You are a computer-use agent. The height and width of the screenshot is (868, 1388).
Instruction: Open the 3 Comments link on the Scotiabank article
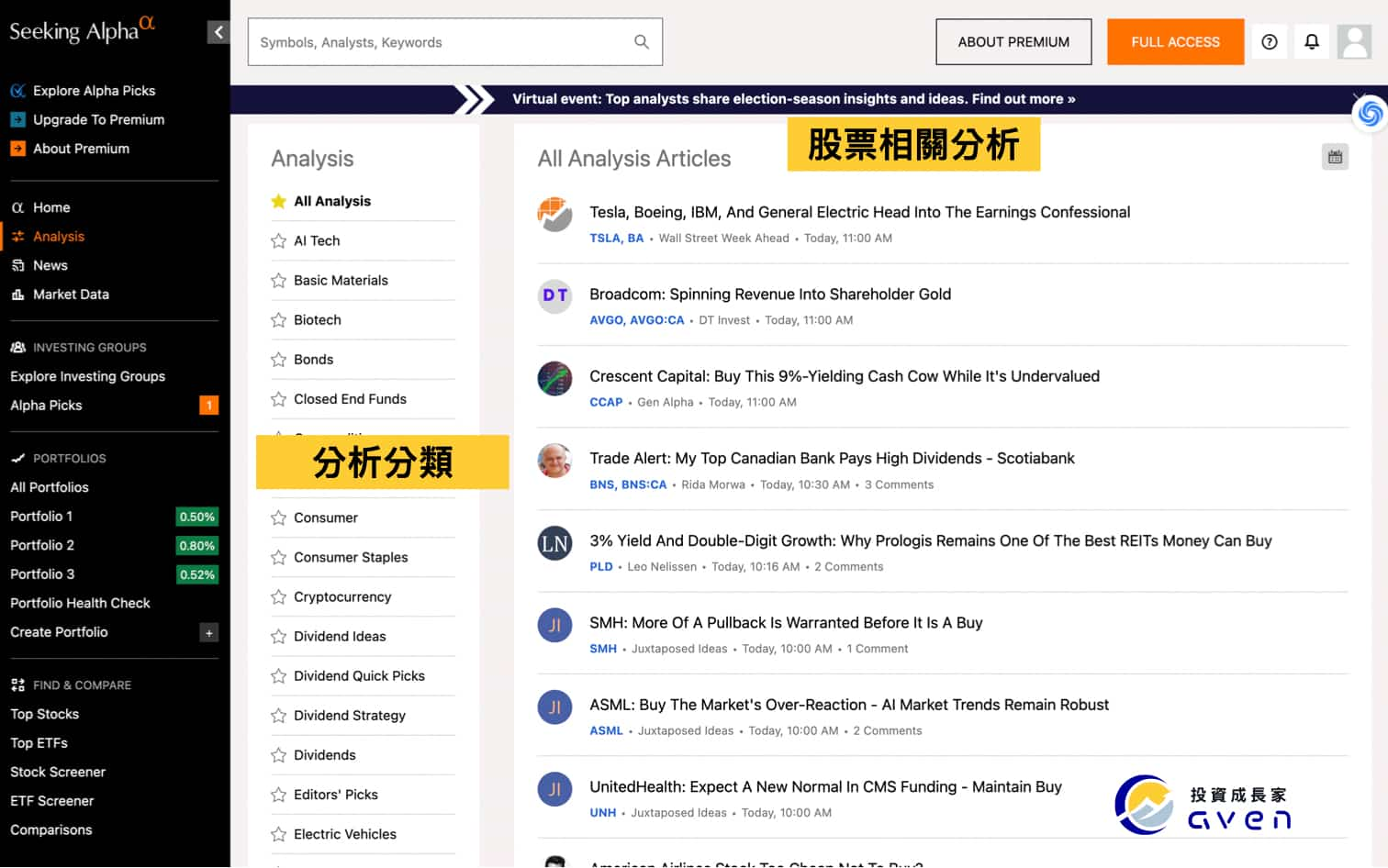click(899, 484)
